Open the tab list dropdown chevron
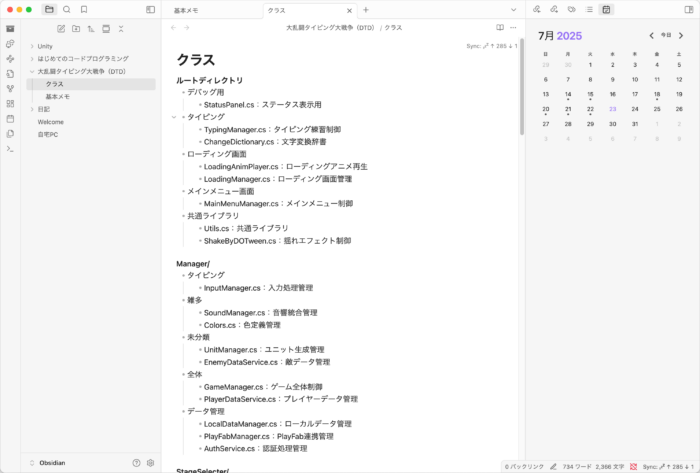This screenshot has height=473, width=700. click(513, 9)
